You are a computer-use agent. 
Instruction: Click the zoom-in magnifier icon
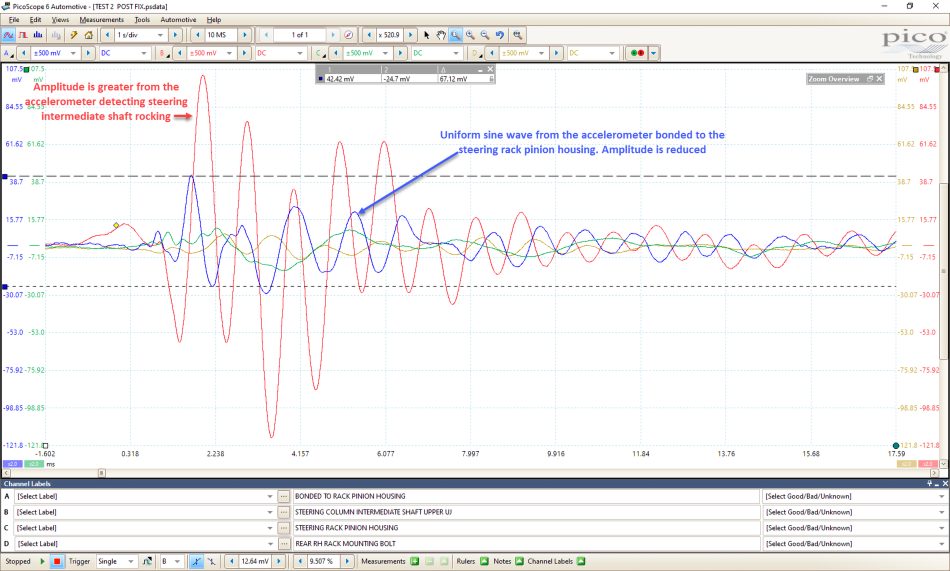coord(470,35)
